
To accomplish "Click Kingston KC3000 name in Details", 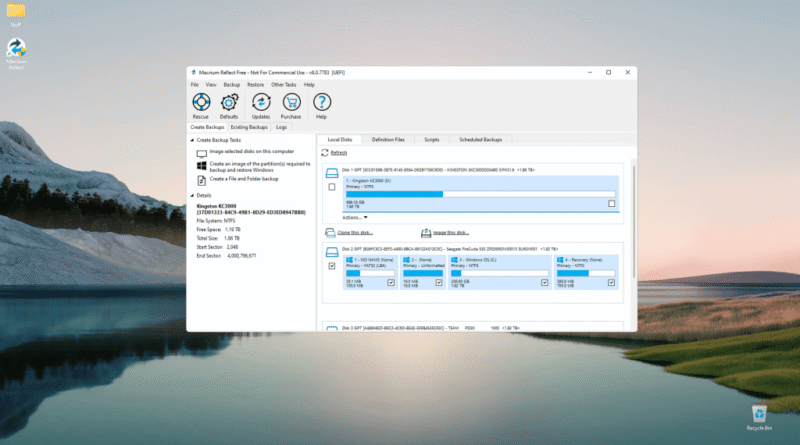I will (216, 206).
